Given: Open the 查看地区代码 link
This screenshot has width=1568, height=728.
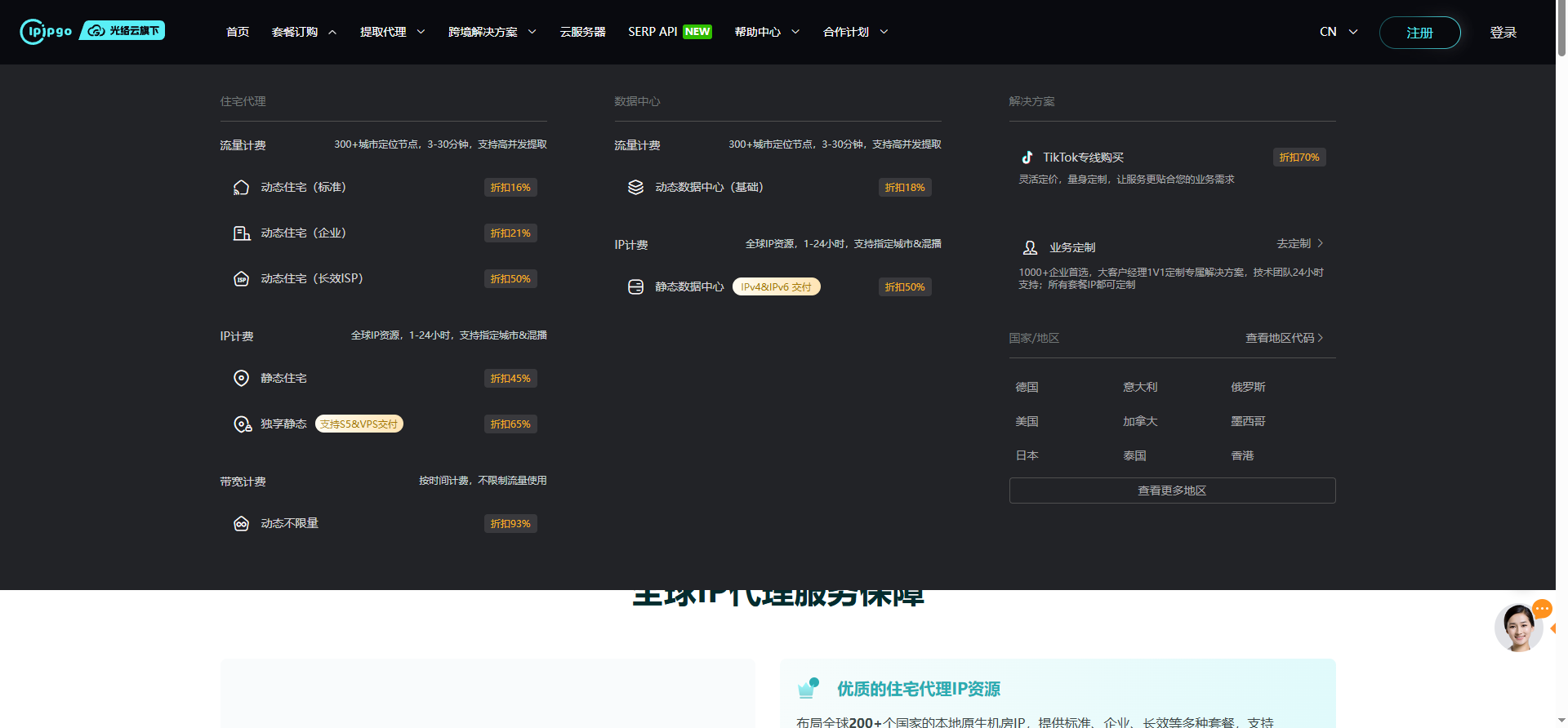Looking at the screenshot, I should pyautogui.click(x=1283, y=338).
